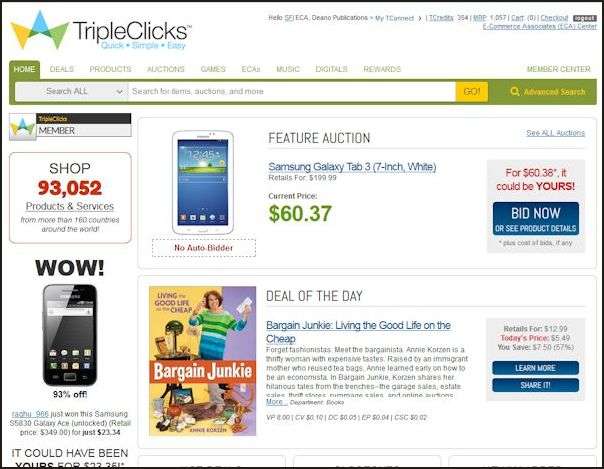Screen dimensions: 604x469
Task: Click the BID NOW button
Action: 535,218
